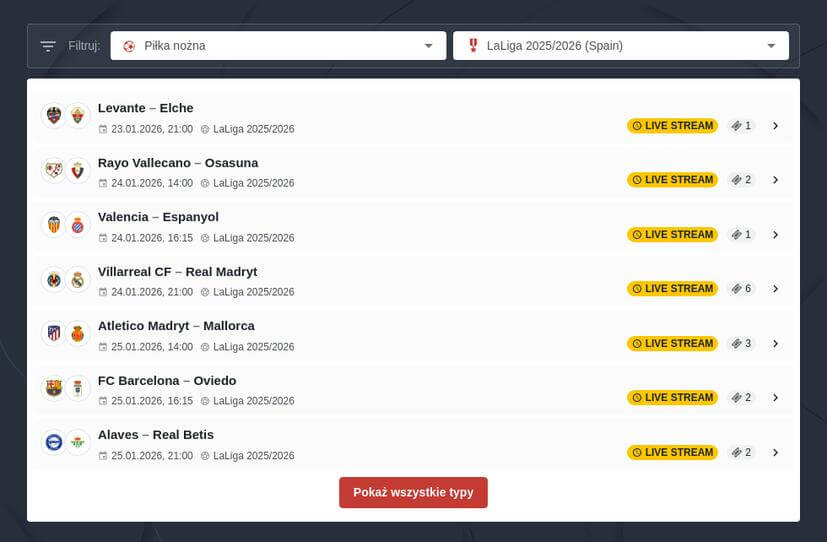Open the LaLiga 2025/2026 (Spain) league dropdown
The height and width of the screenshot is (542, 827).
(x=621, y=46)
